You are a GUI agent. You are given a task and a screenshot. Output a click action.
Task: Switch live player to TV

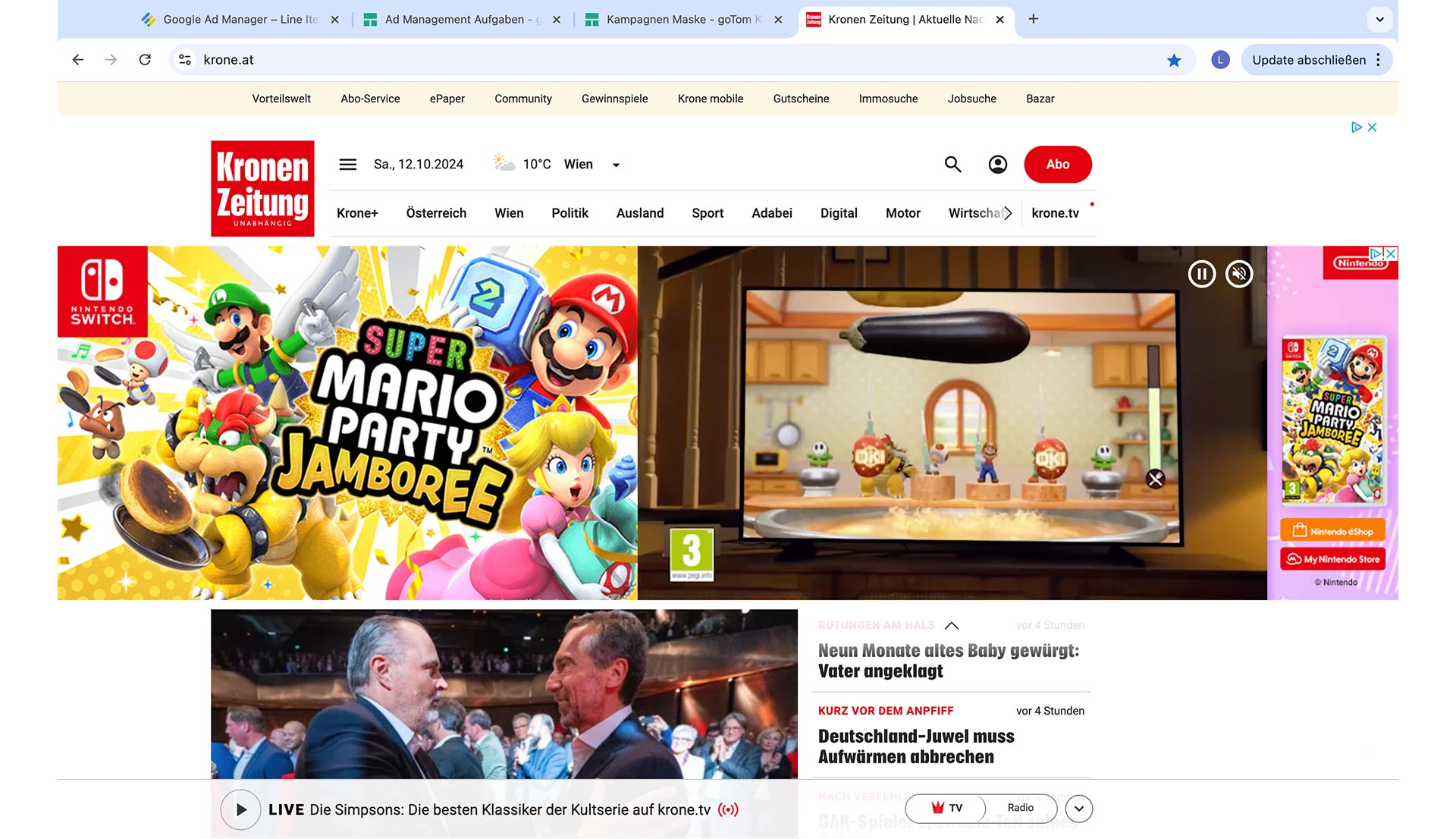tap(946, 808)
